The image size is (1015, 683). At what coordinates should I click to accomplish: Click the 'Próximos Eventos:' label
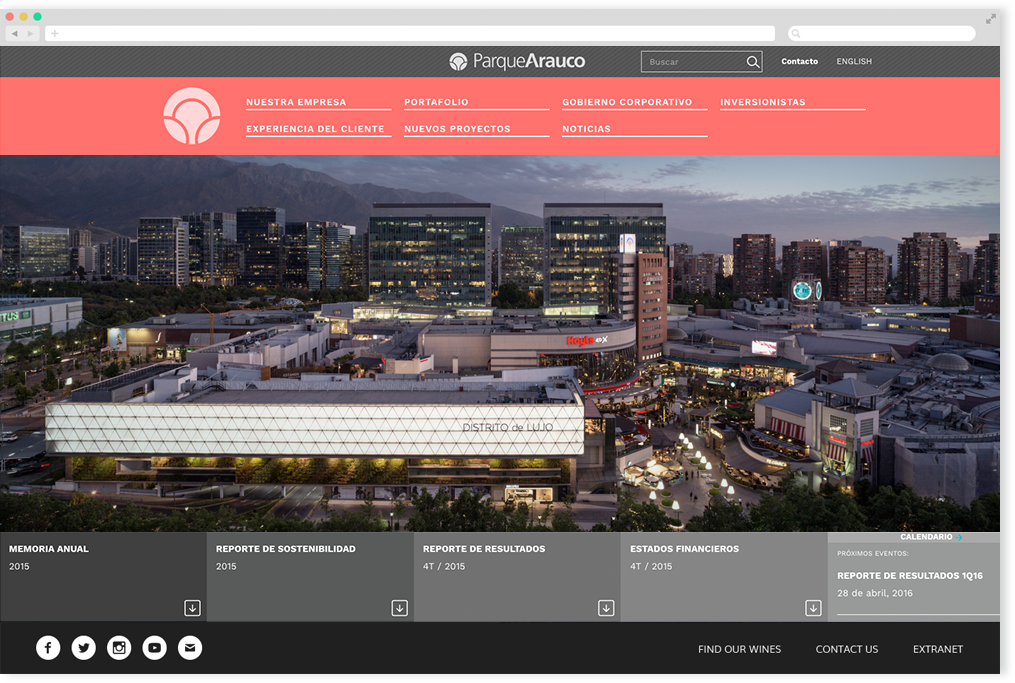click(873, 554)
